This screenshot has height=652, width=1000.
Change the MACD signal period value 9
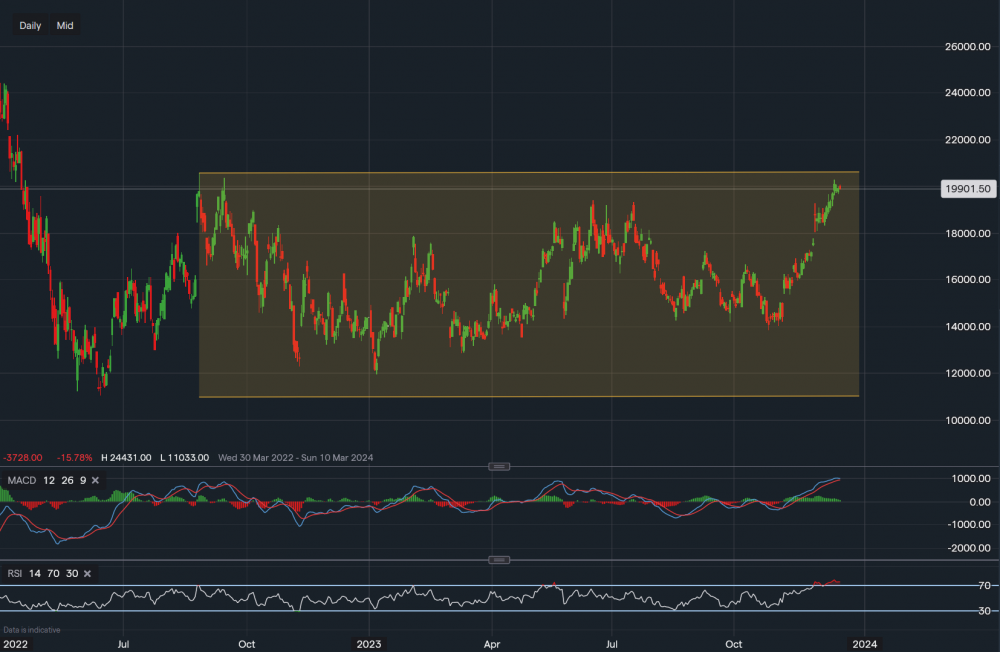pos(80,481)
